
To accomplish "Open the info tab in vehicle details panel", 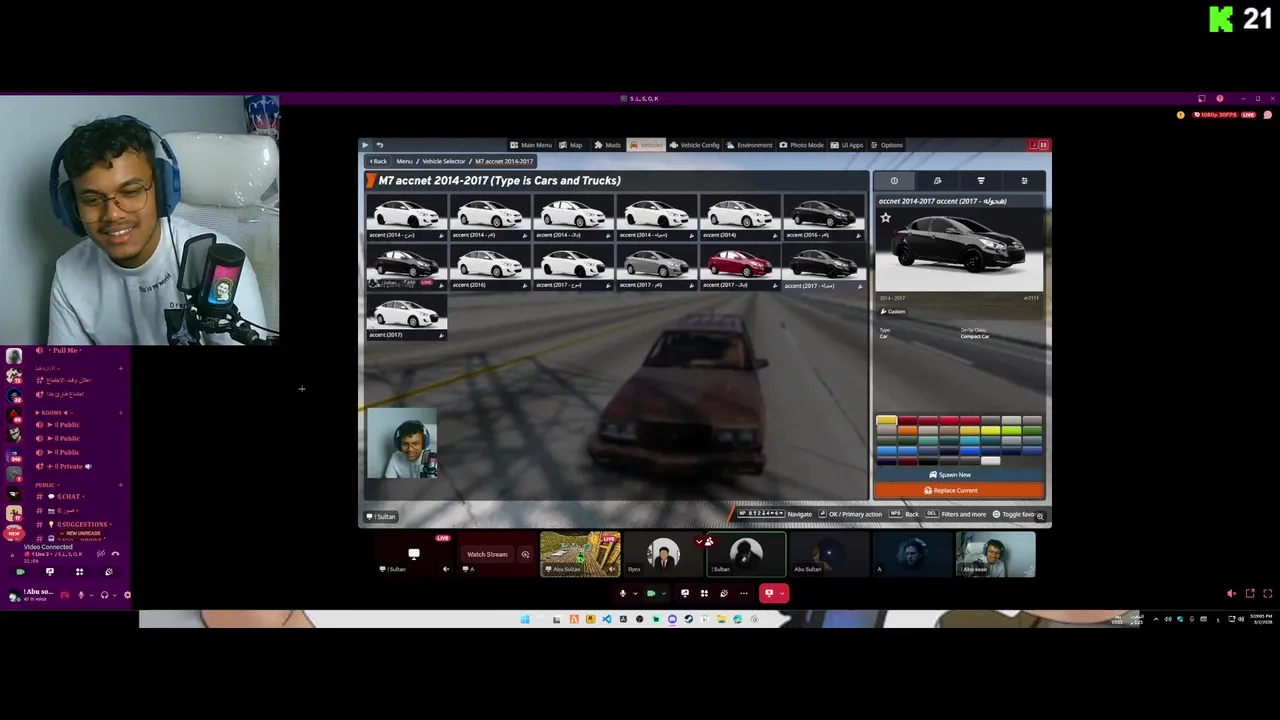I will pyautogui.click(x=894, y=181).
